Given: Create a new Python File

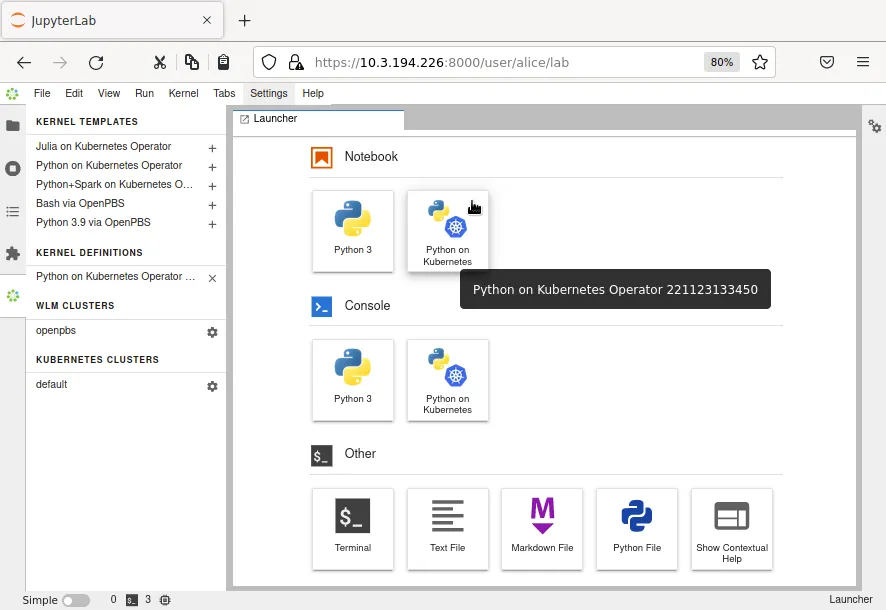Looking at the screenshot, I should (x=637, y=529).
